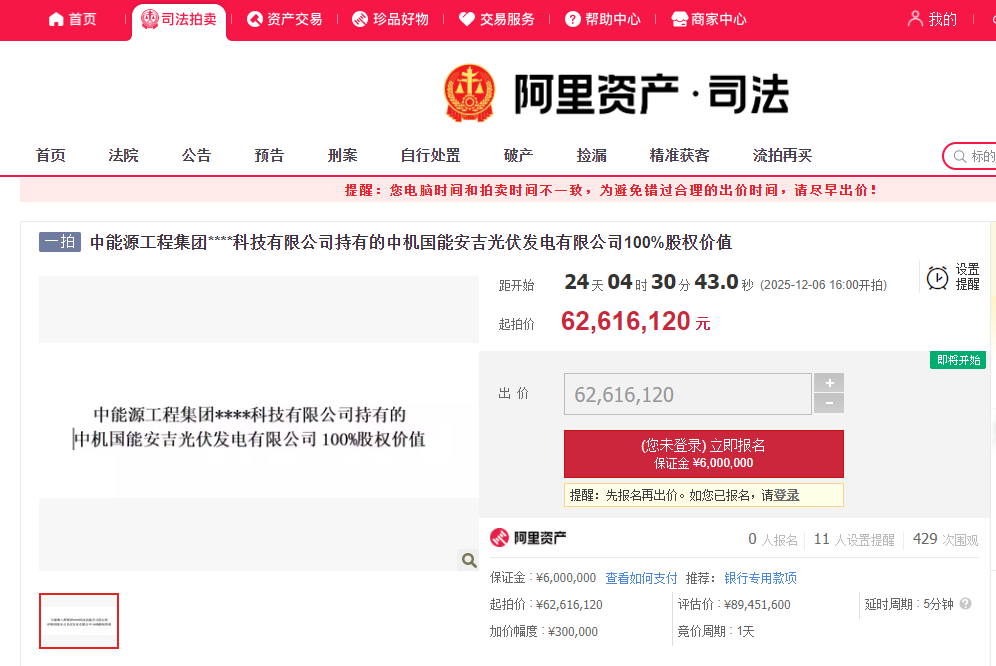Decrease bid with the minus stepper
This screenshot has width=996, height=666.
coord(829,403)
